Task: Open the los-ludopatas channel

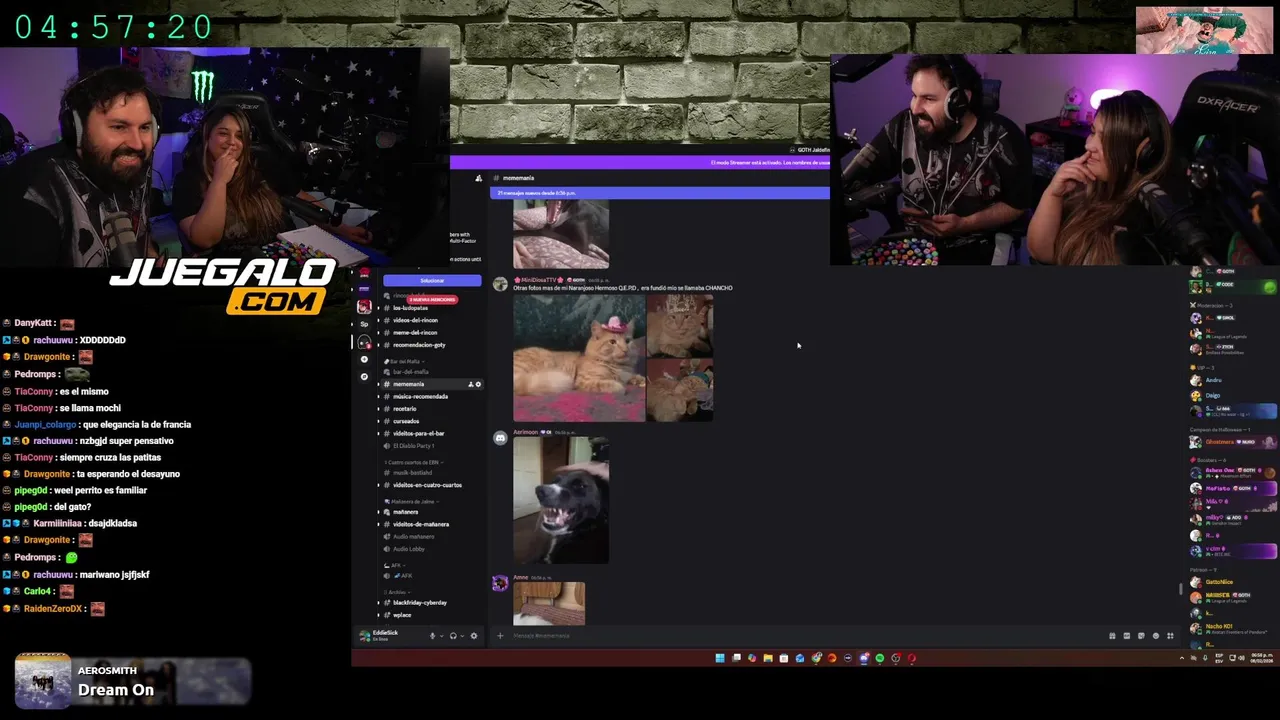Action: (410, 308)
